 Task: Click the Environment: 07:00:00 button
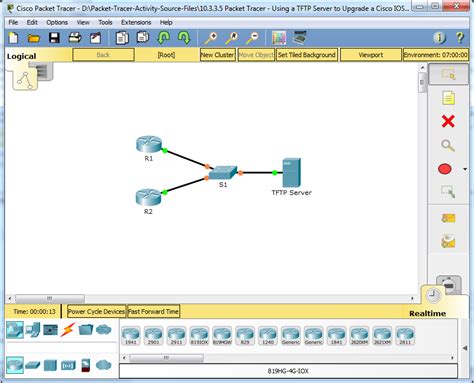[436, 55]
